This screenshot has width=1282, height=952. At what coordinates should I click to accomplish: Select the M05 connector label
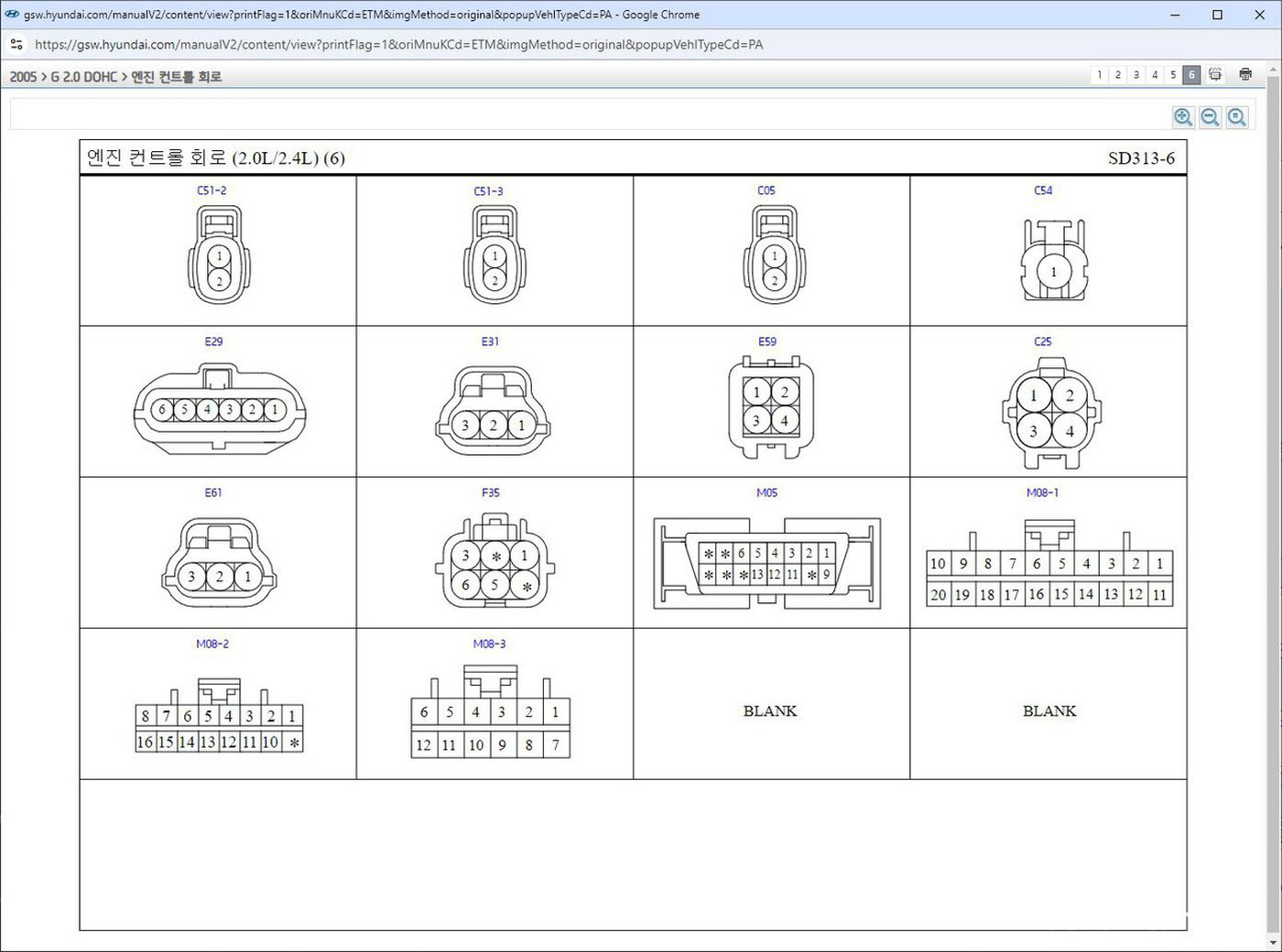pyautogui.click(x=766, y=492)
